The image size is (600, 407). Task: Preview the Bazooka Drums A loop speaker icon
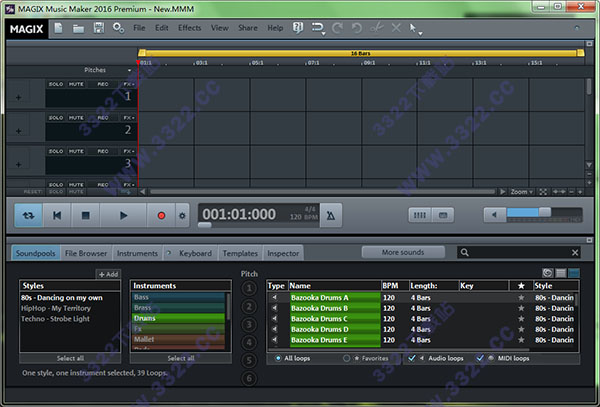pyautogui.click(x=274, y=297)
